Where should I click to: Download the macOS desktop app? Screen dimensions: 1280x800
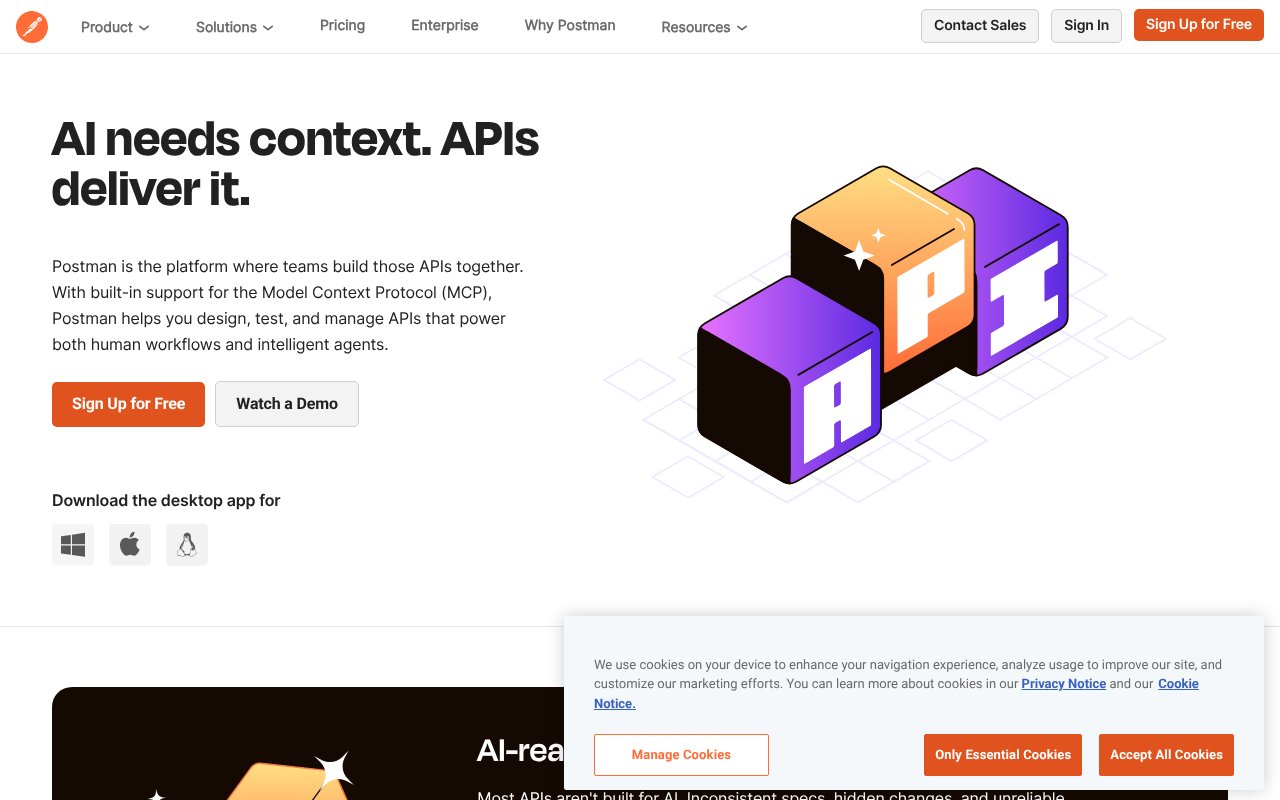130,545
